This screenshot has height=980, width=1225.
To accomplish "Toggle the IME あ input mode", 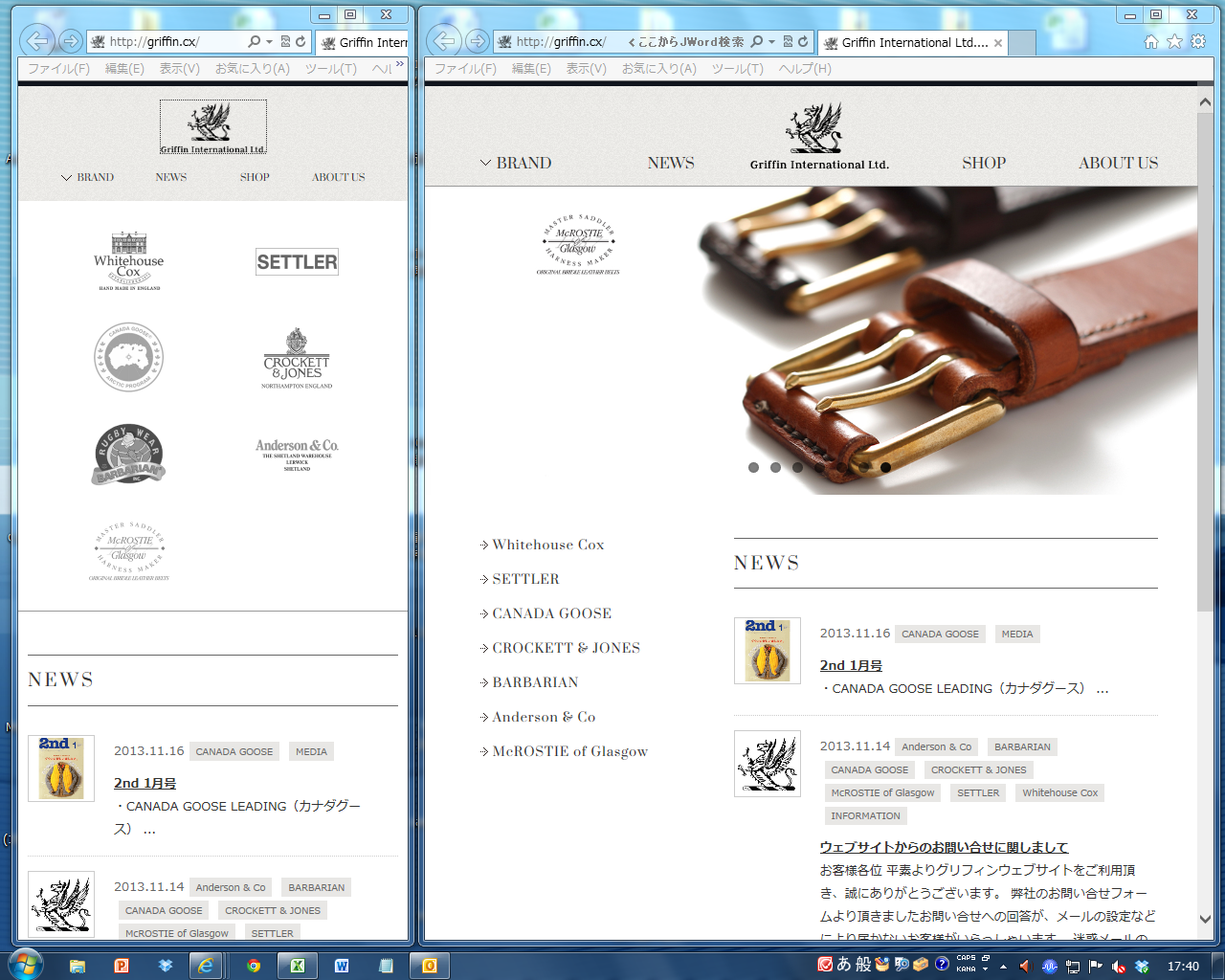I will tap(844, 965).
